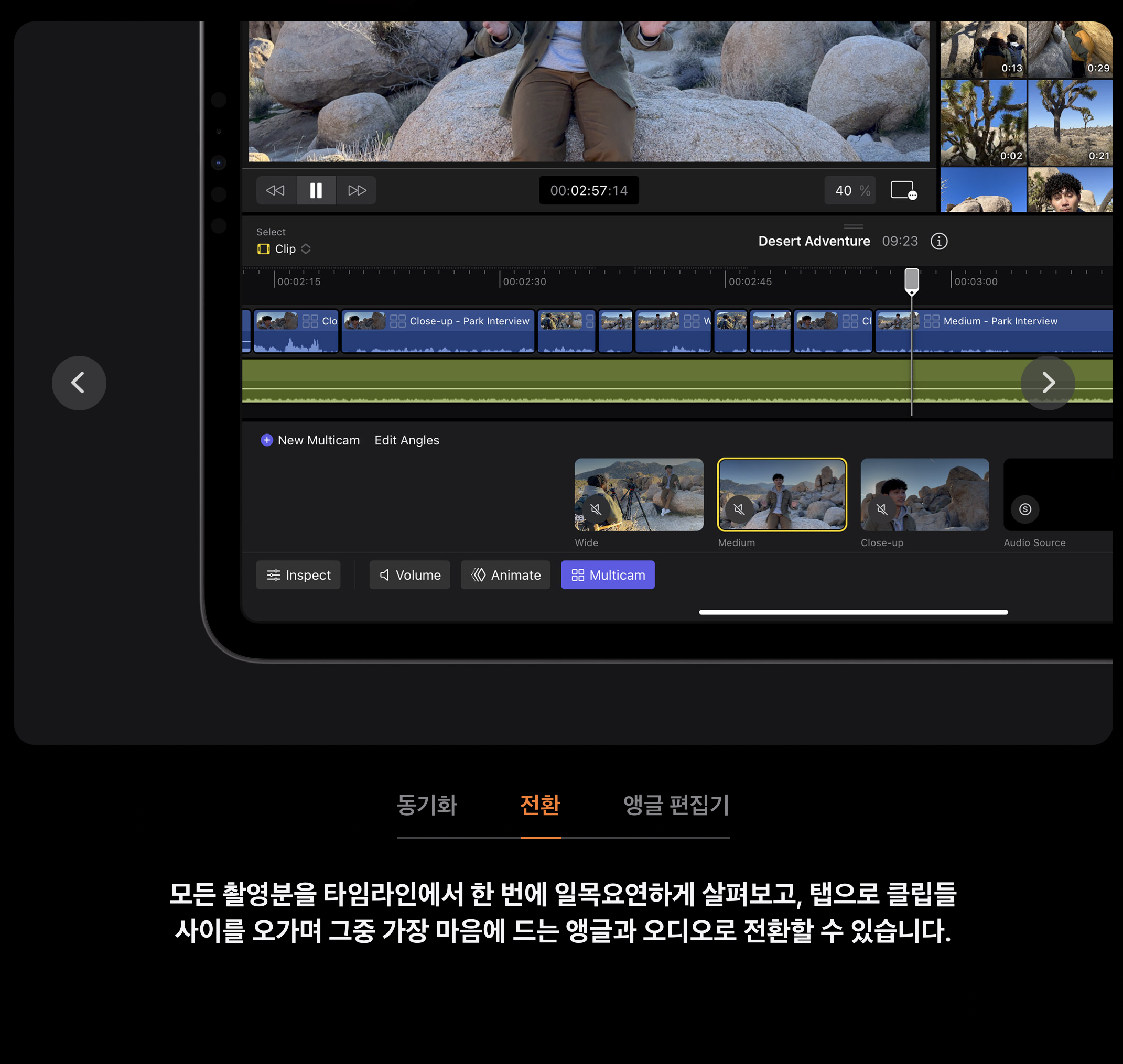
Task: Open the 40% zoom level control
Action: point(850,191)
